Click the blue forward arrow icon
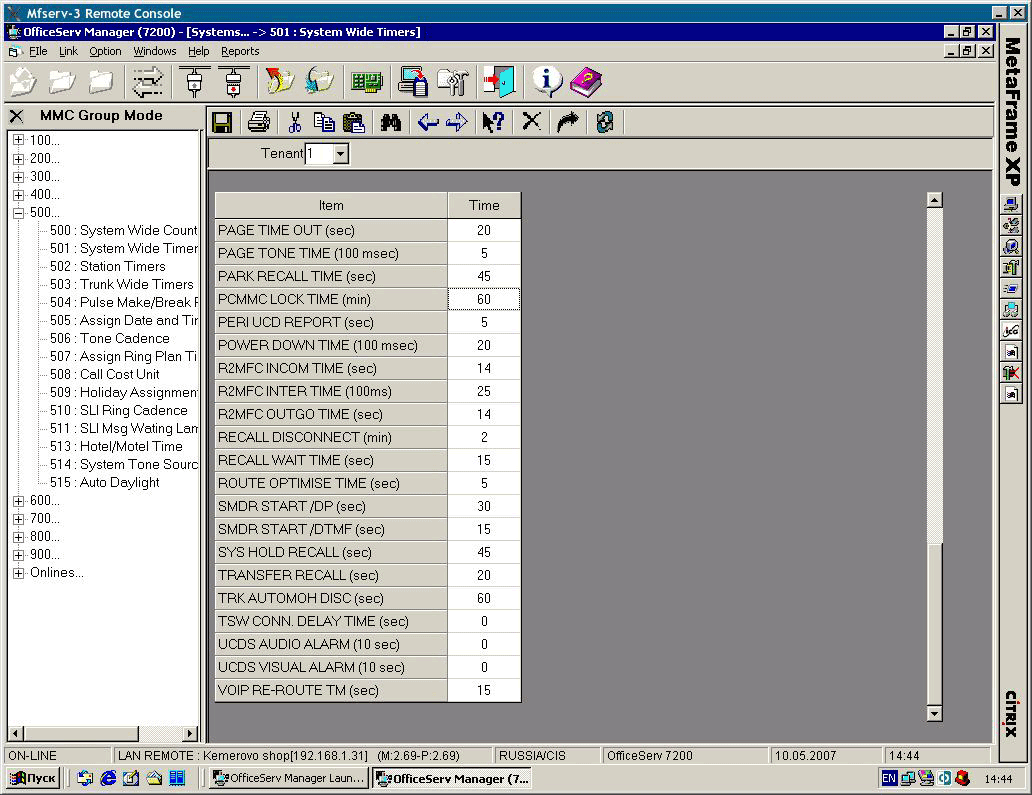 pyautogui.click(x=457, y=122)
